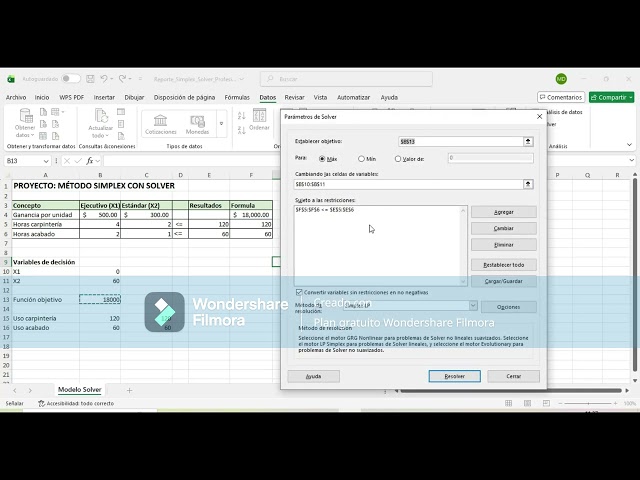Click the Buscar search box
Viewport: 640px width, 480px height.
346,79
